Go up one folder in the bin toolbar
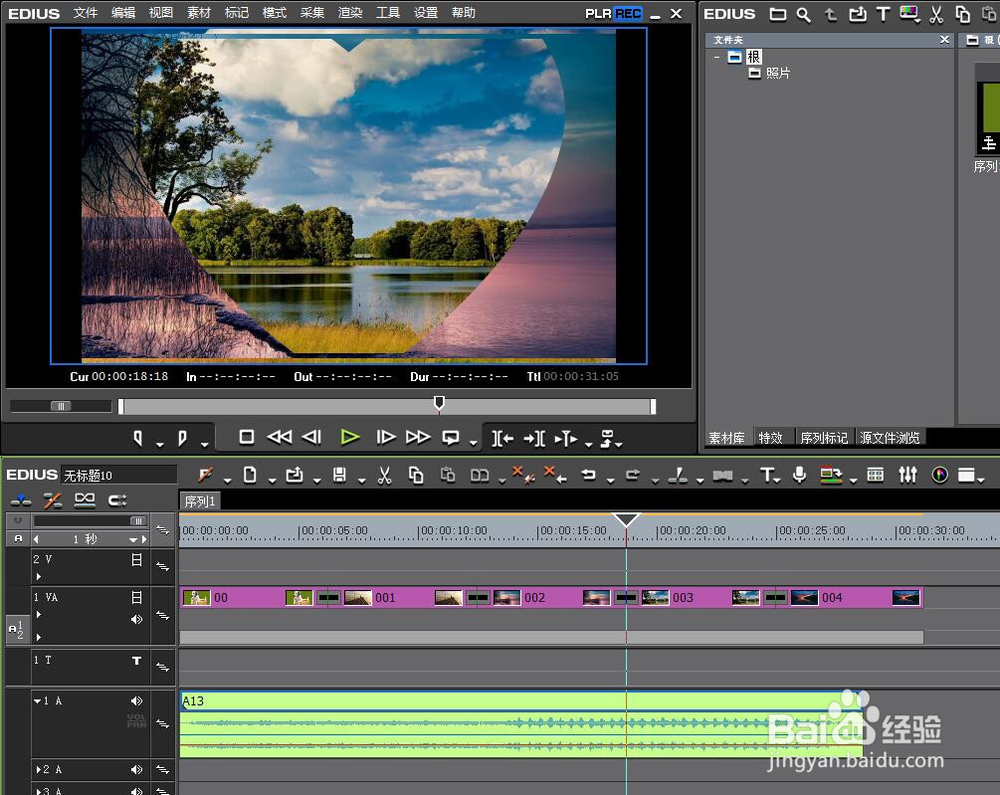 click(x=830, y=15)
